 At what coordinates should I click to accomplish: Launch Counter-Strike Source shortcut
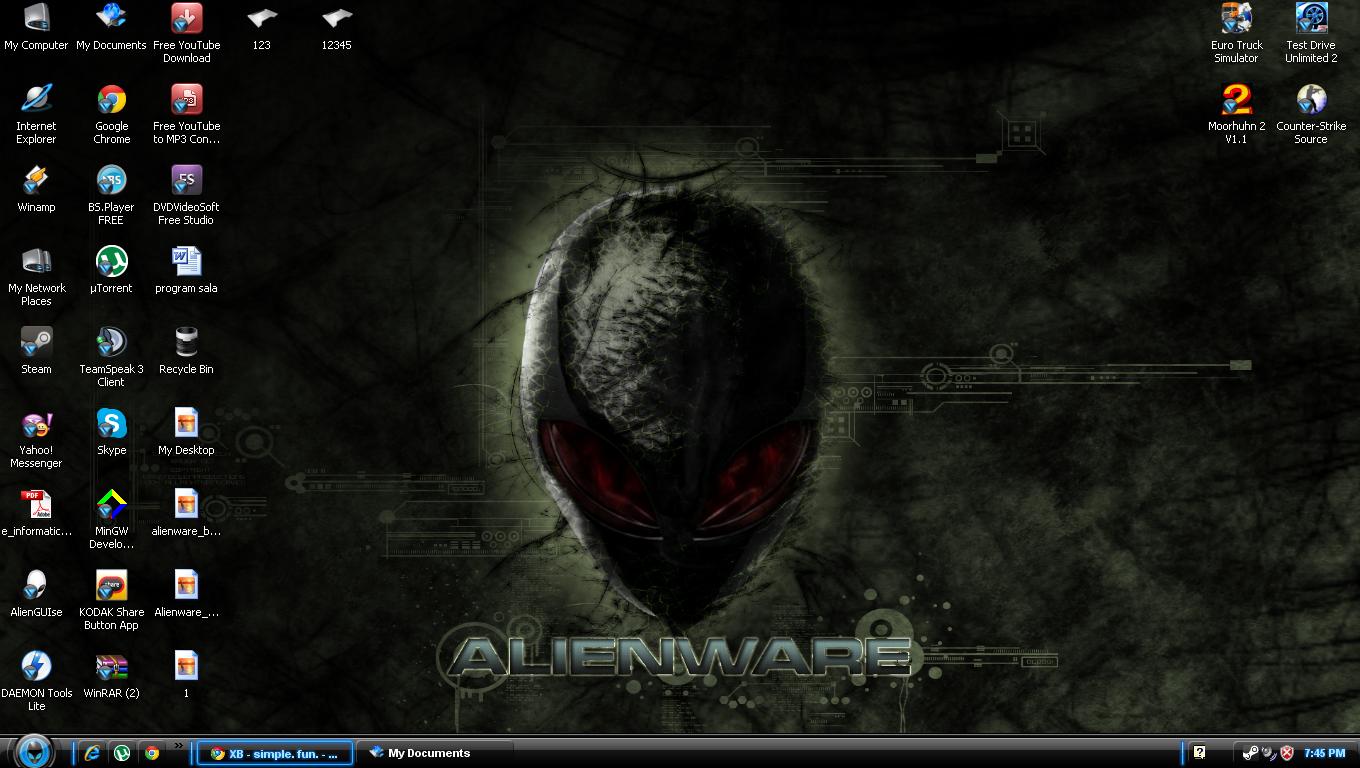pyautogui.click(x=1311, y=114)
